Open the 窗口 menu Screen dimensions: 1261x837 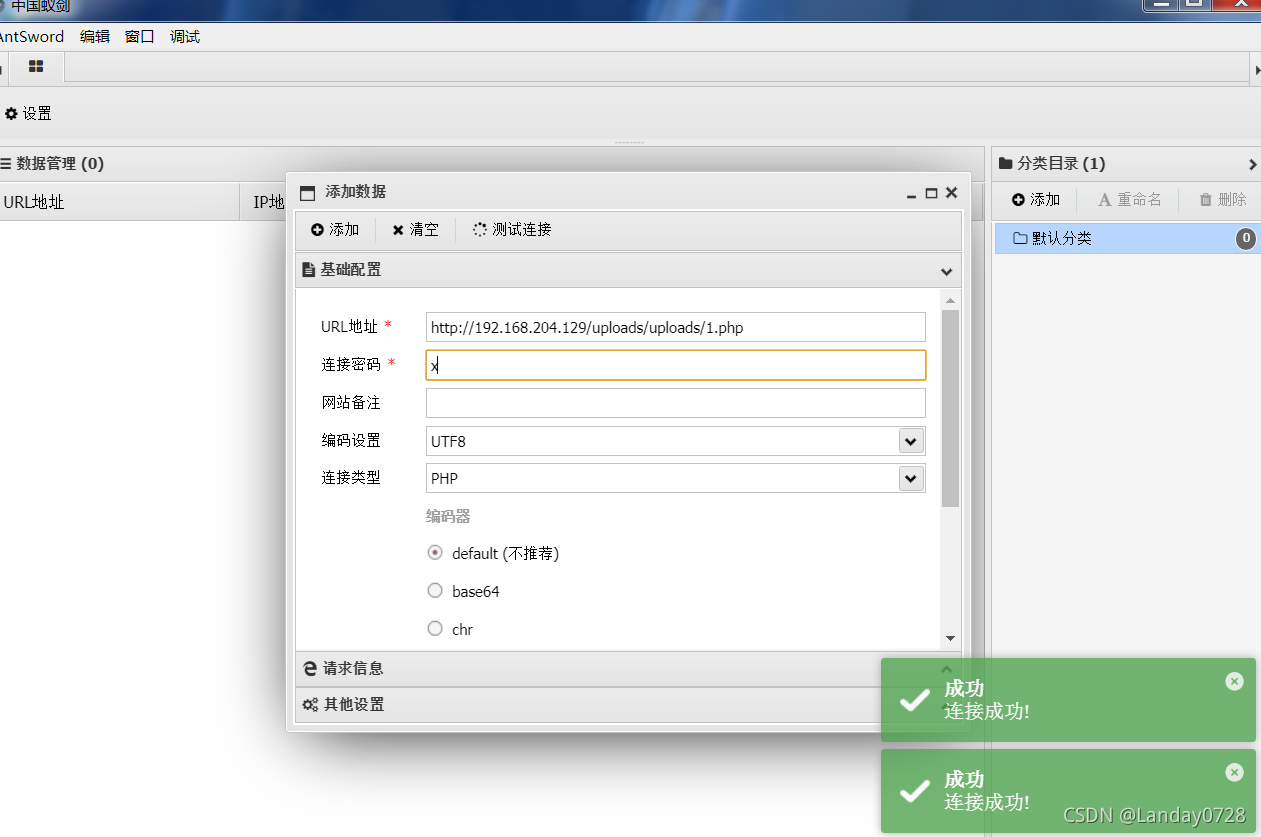(140, 37)
